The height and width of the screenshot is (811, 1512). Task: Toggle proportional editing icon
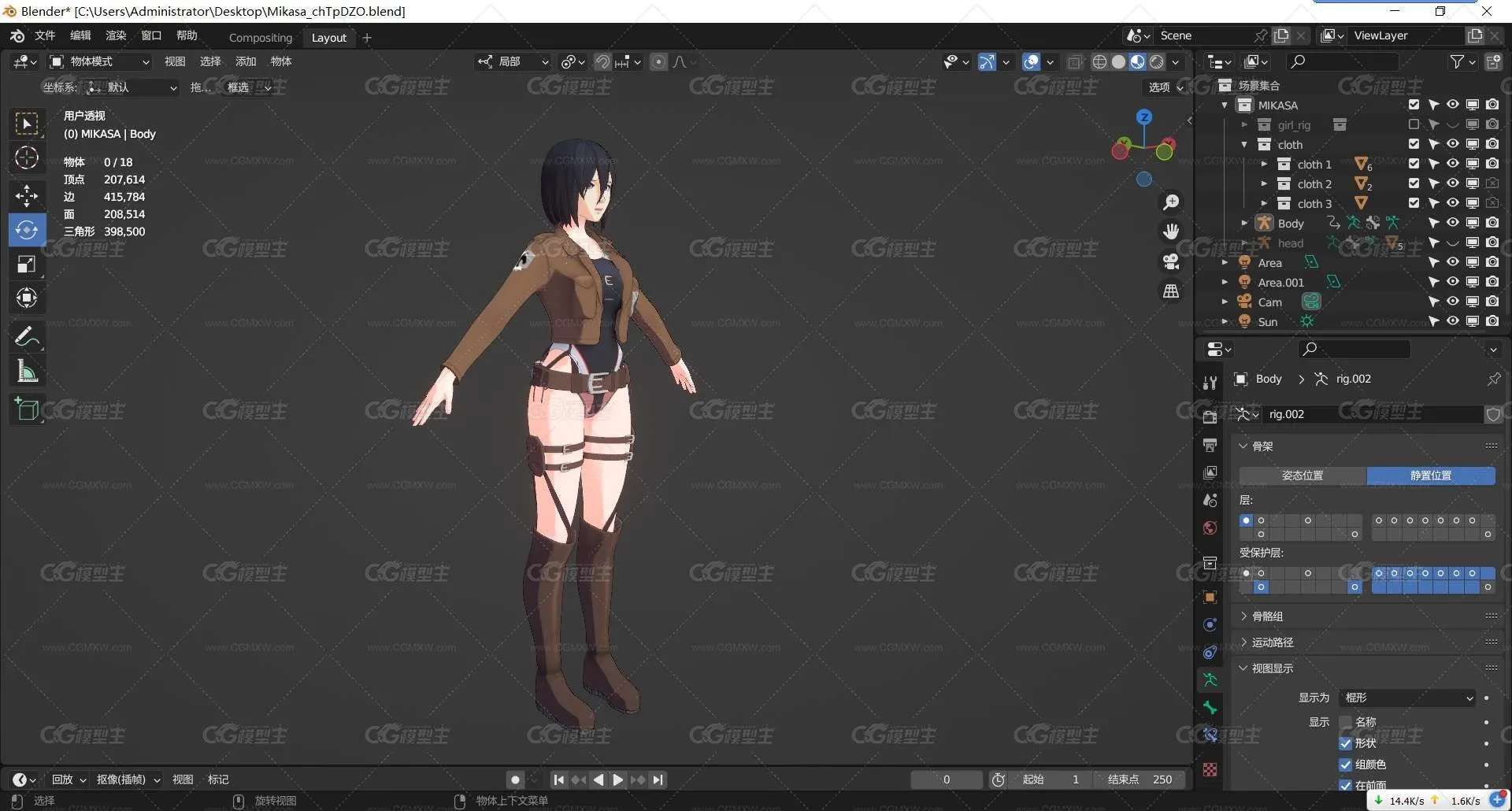pyautogui.click(x=659, y=61)
